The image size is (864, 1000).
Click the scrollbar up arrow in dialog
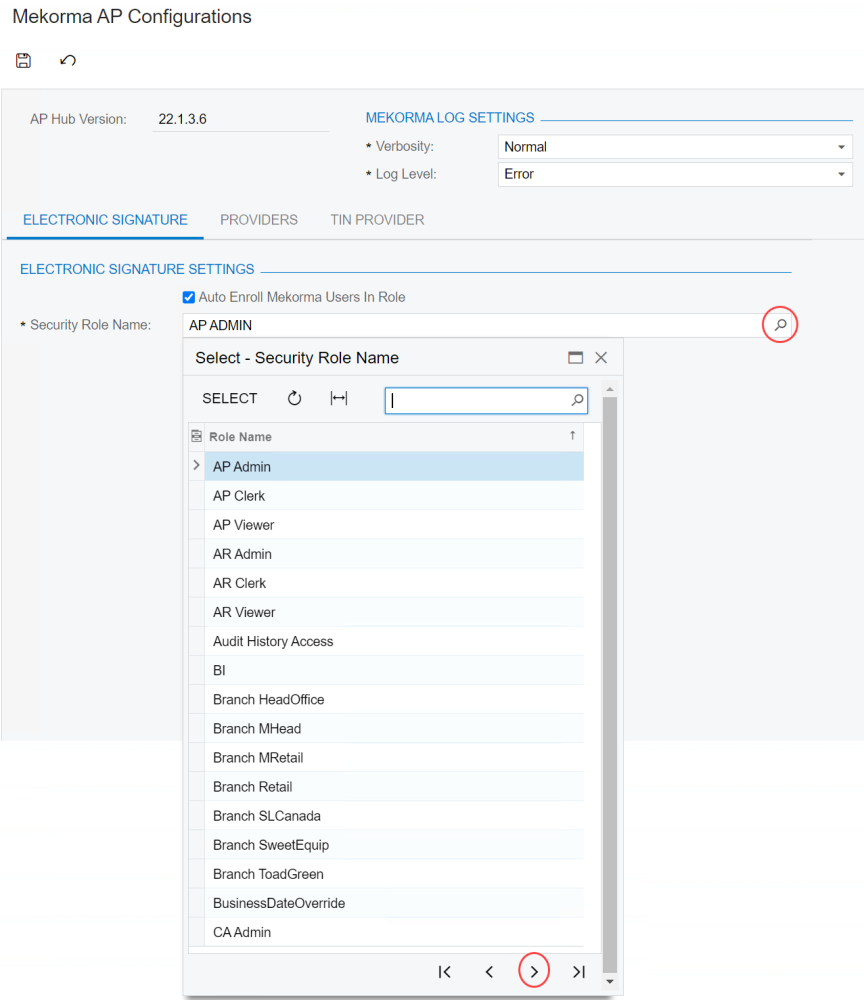(x=610, y=389)
